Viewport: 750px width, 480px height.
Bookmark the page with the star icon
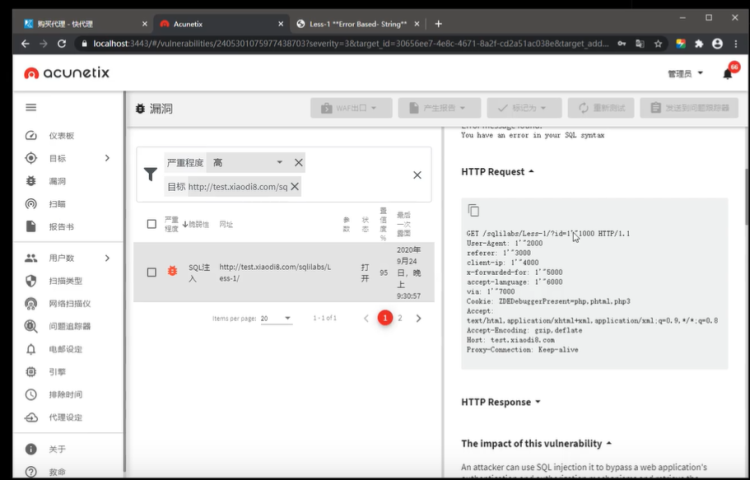[x=658, y=44]
